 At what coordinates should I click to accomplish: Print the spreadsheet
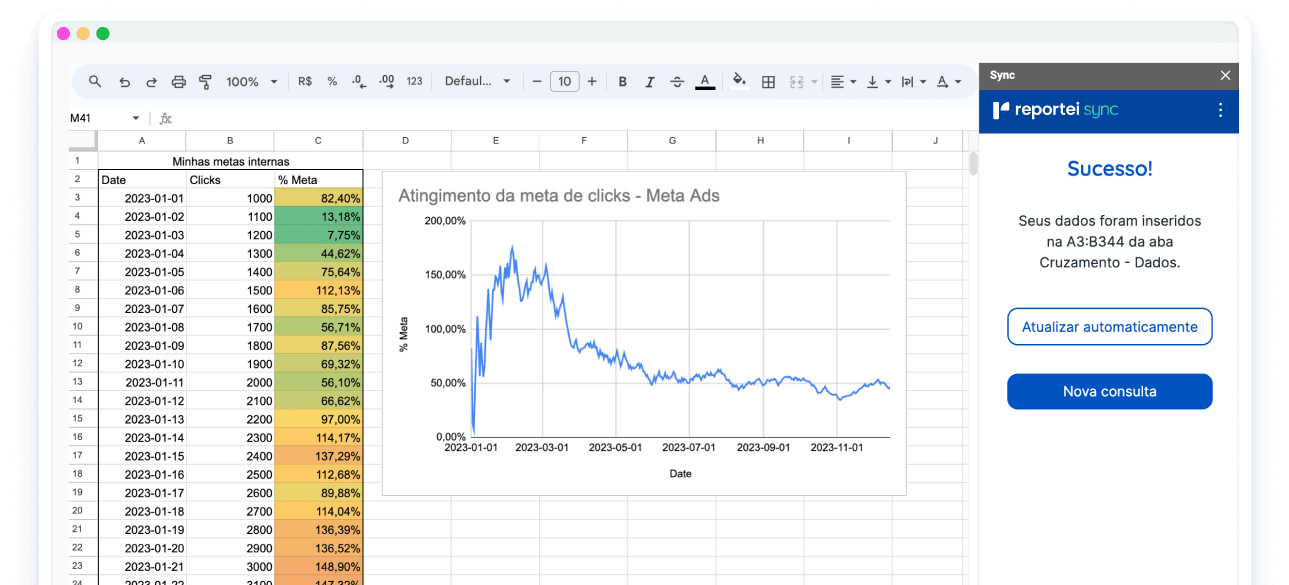tap(179, 82)
